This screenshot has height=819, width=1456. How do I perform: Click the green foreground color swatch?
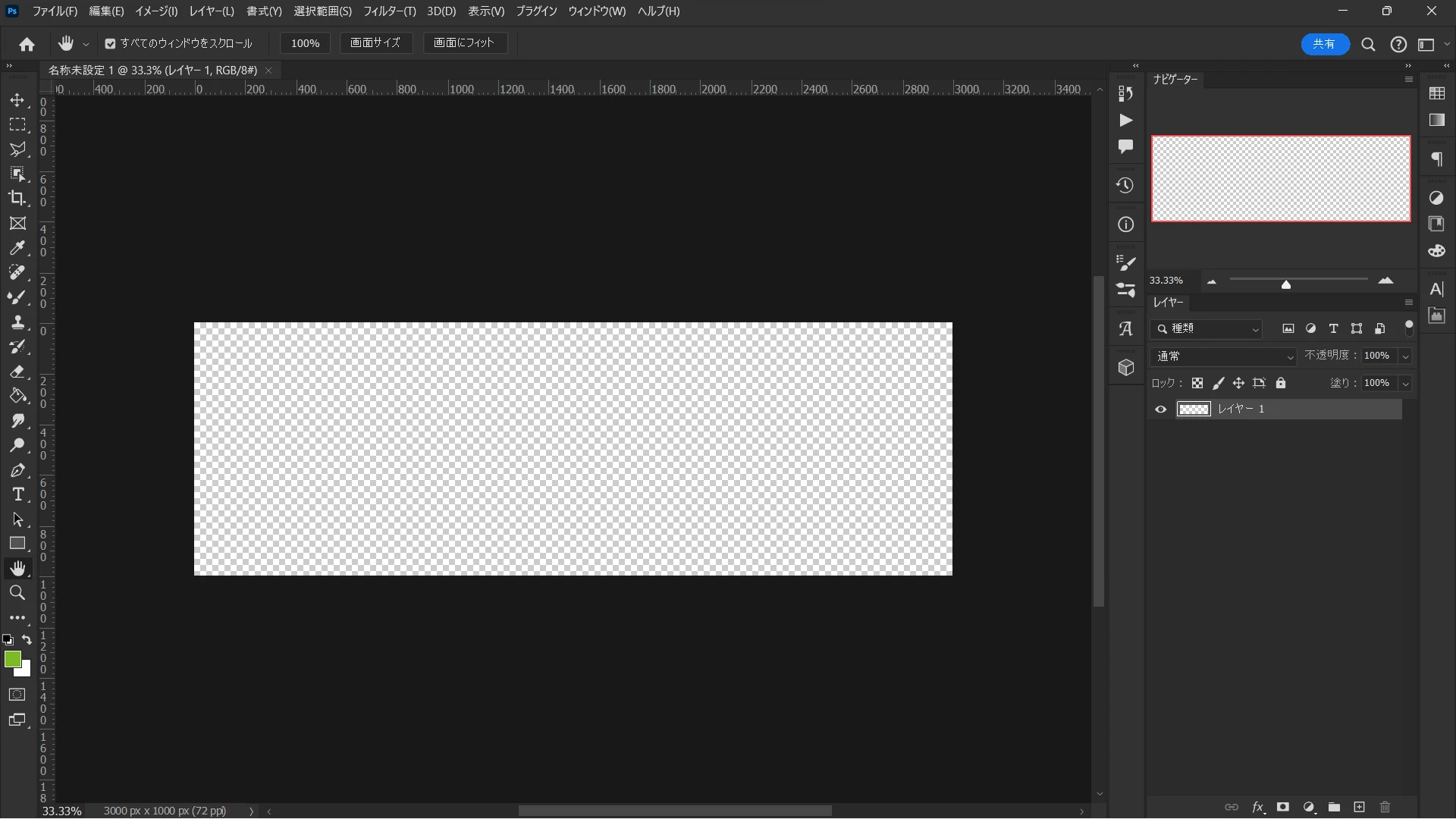click(x=12, y=660)
